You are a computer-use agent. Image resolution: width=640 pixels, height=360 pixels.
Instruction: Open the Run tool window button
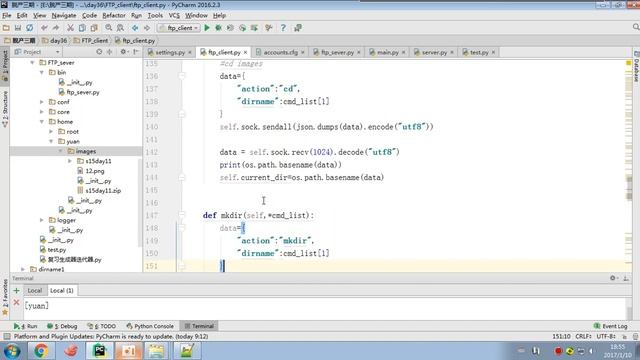[x=25, y=326]
